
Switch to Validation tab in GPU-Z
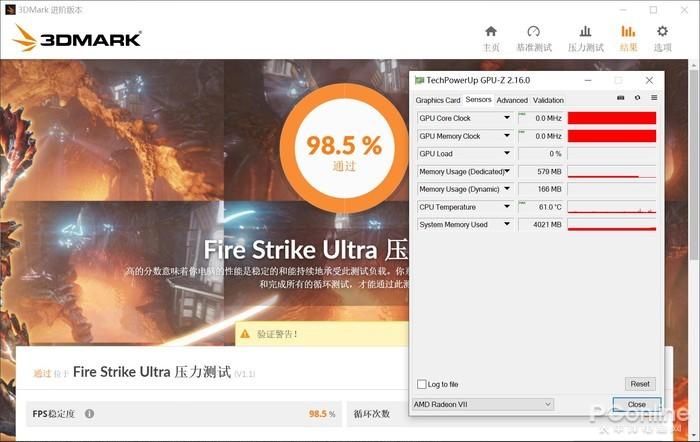(548, 100)
